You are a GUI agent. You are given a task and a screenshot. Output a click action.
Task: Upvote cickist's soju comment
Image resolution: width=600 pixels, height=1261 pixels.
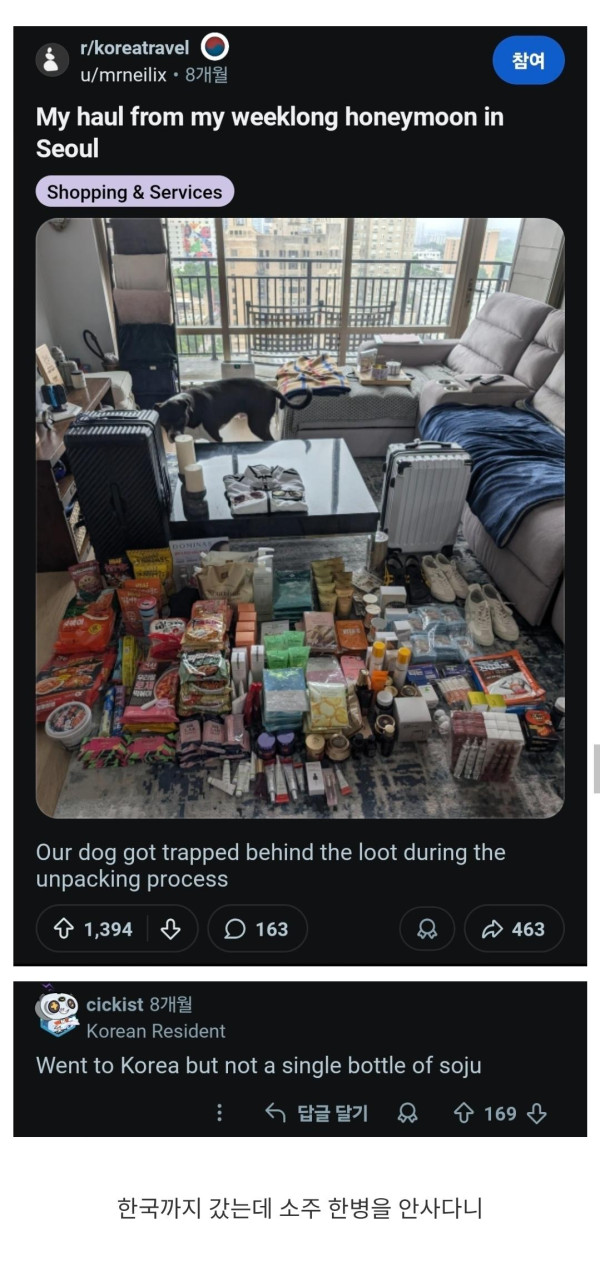tap(463, 1113)
